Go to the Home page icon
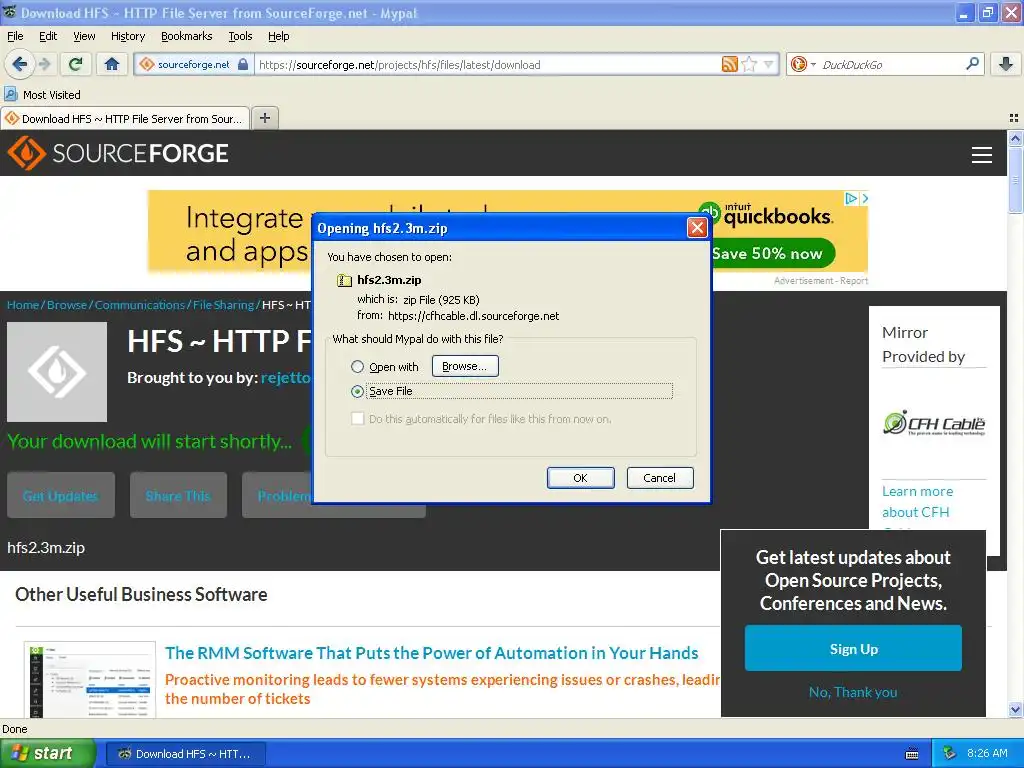Screen dimensions: 1024x768 112,64
